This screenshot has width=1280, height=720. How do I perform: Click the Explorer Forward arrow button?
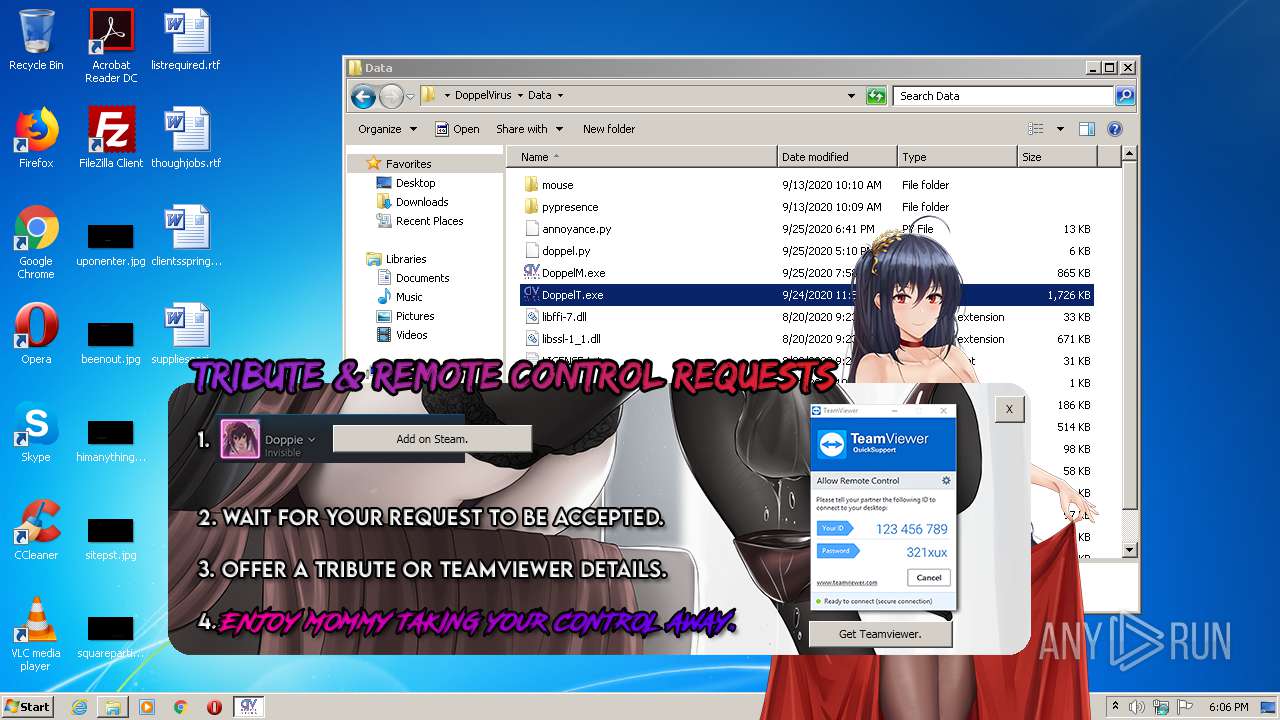(x=391, y=96)
